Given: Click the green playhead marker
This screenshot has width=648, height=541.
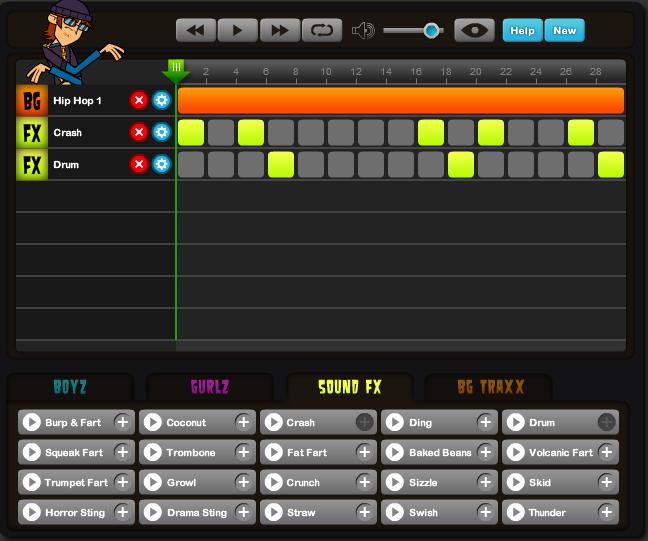Looking at the screenshot, I should (176, 71).
